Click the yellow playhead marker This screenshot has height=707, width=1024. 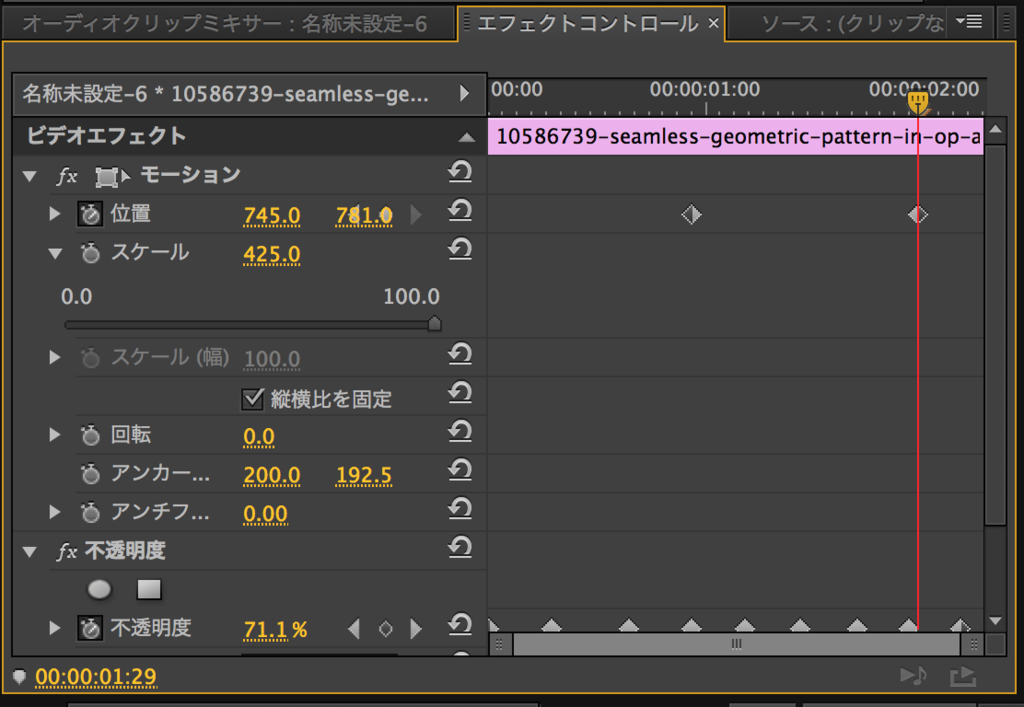[918, 102]
